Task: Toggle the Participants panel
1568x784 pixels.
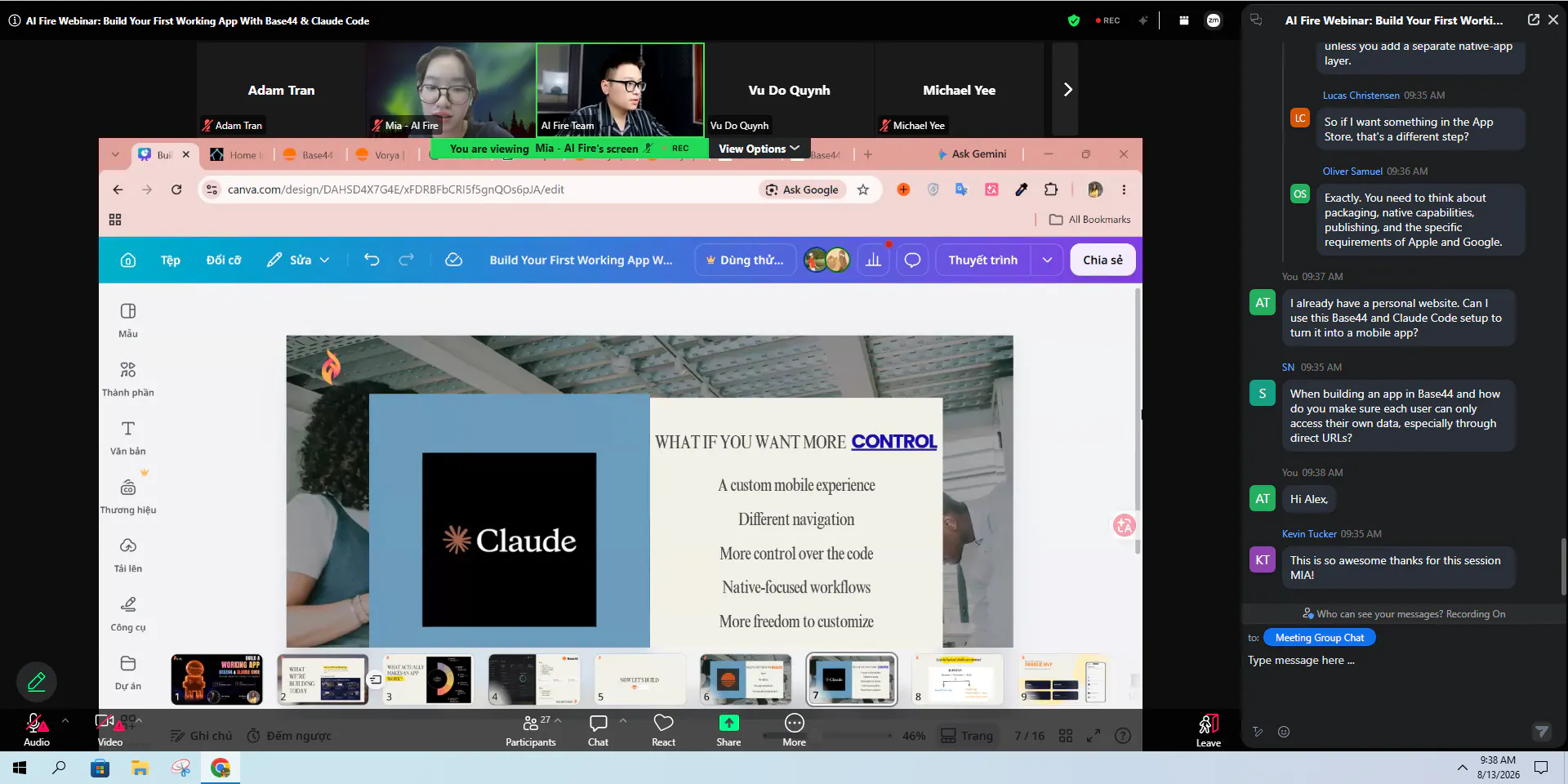Action: 530,730
